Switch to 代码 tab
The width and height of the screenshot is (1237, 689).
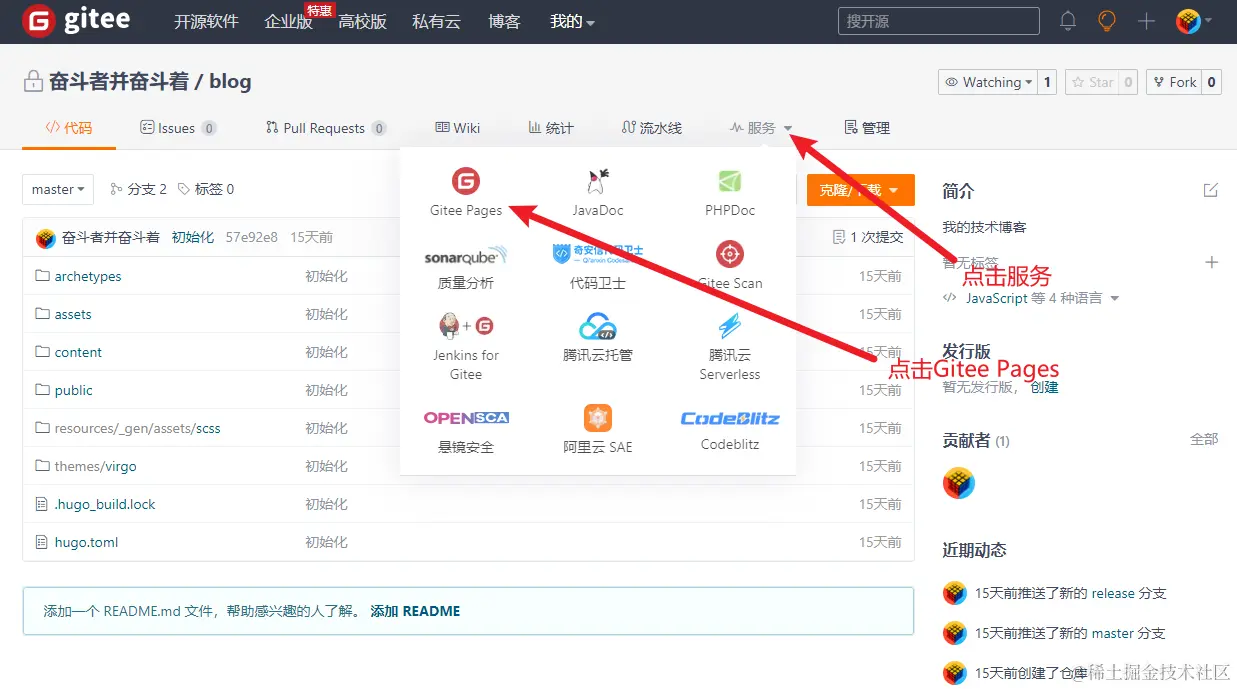tap(69, 128)
